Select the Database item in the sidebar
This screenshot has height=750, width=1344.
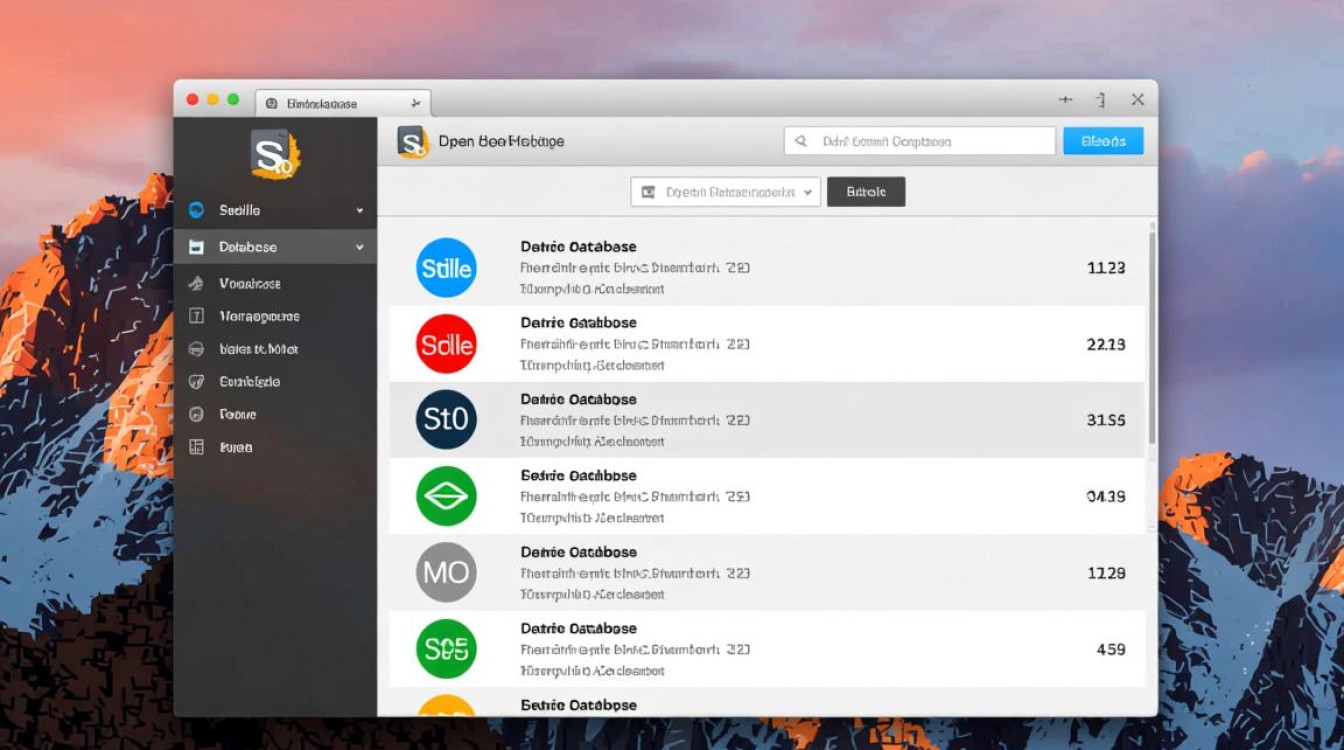click(x=248, y=247)
